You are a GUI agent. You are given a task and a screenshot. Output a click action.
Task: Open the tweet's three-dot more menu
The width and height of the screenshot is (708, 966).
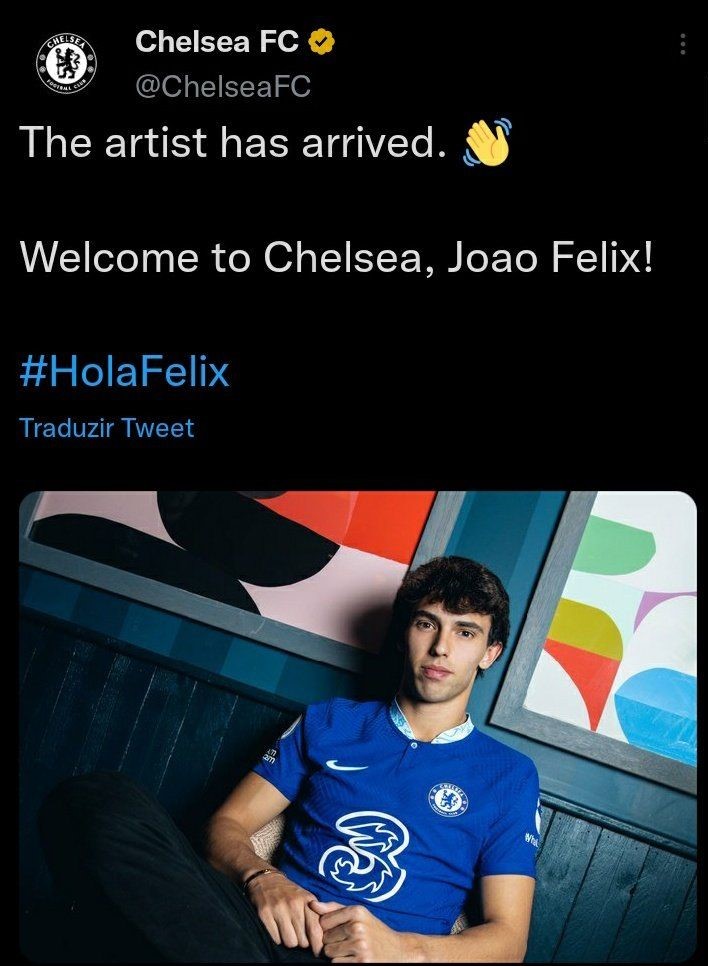[x=682, y=44]
